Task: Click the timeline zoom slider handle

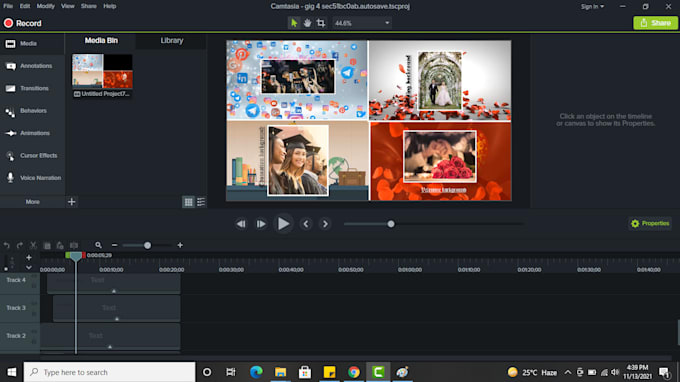Action: pos(147,245)
